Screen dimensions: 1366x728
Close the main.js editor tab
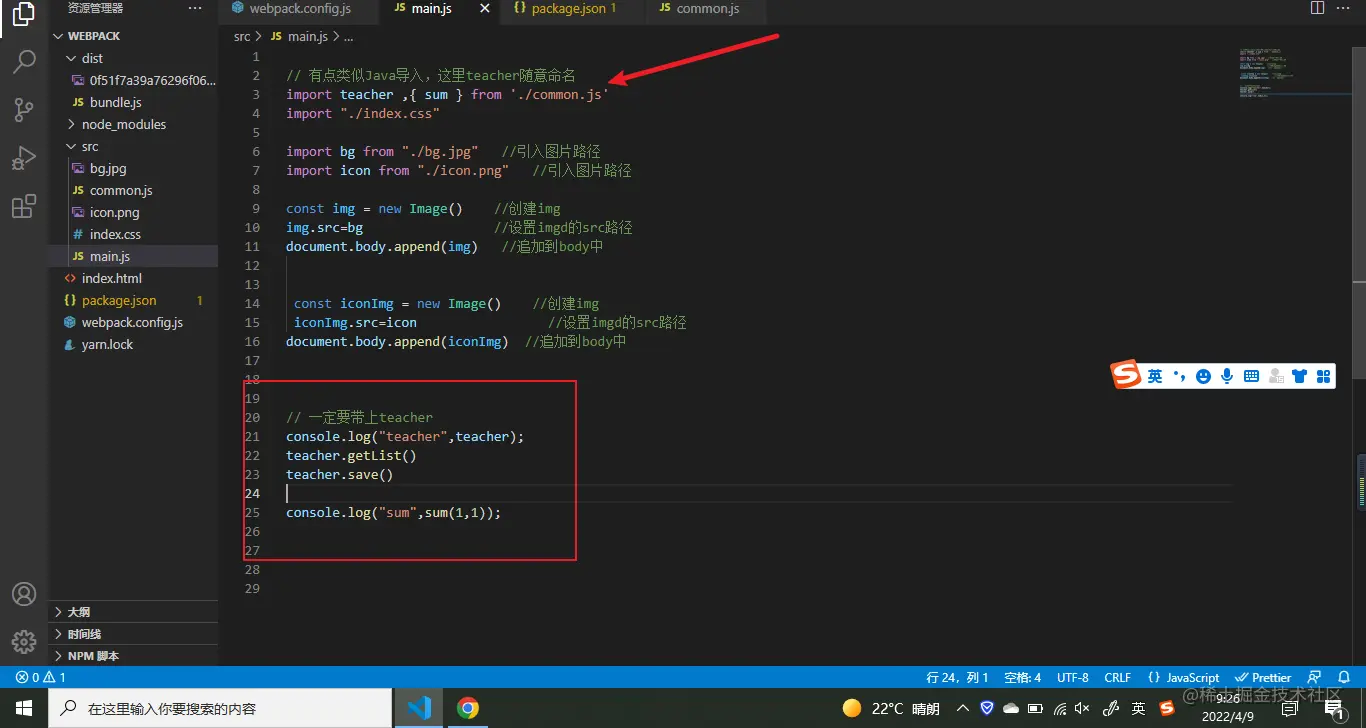485,8
